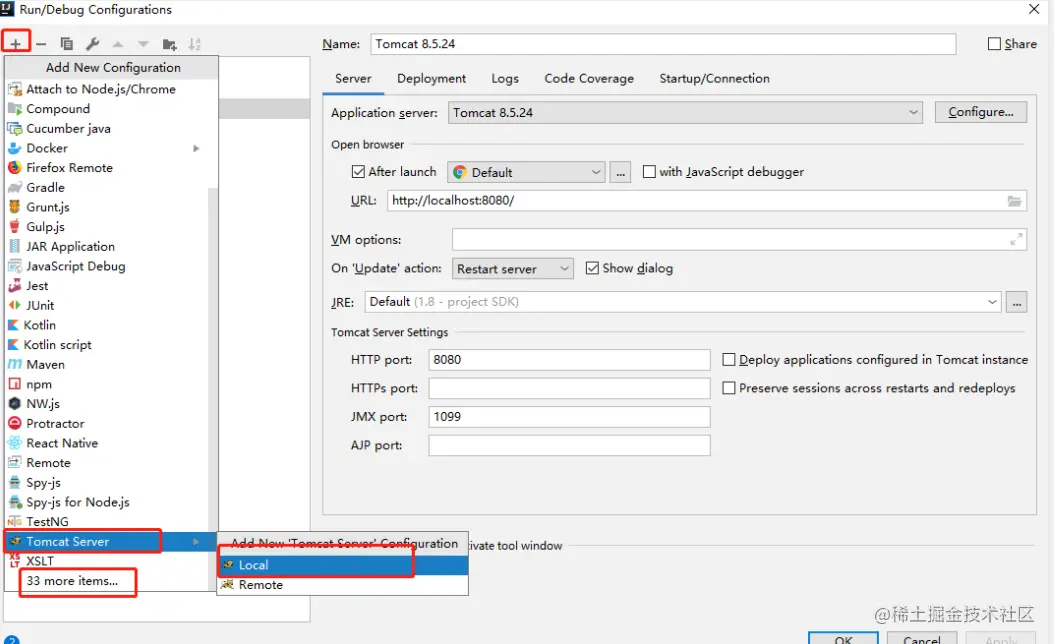Expand the Tomcat Server submenu arrow
This screenshot has width=1054, height=644.
196,542
